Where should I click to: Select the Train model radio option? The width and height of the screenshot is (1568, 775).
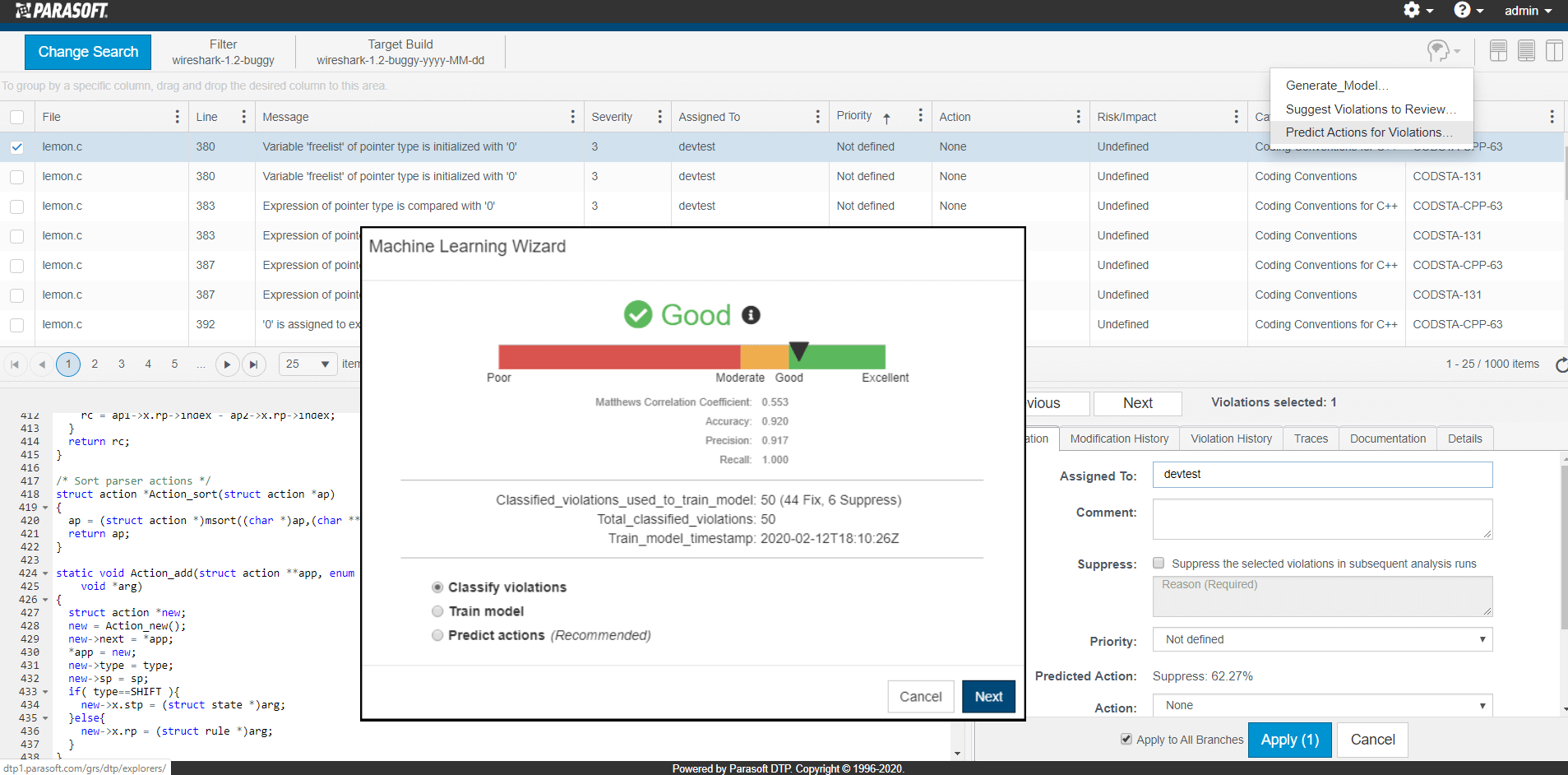point(437,611)
